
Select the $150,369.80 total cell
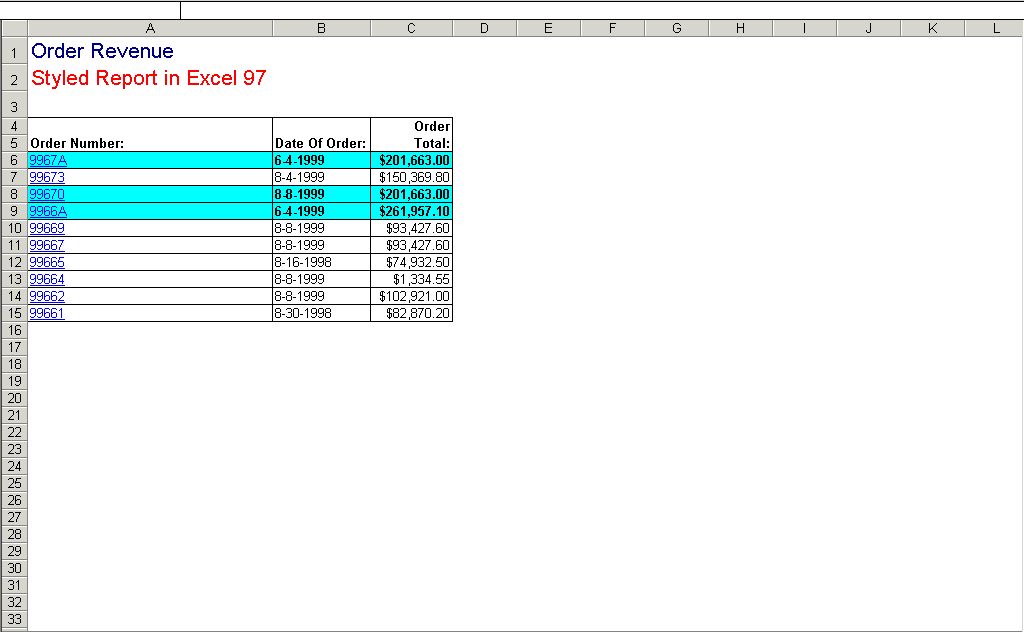pos(411,178)
